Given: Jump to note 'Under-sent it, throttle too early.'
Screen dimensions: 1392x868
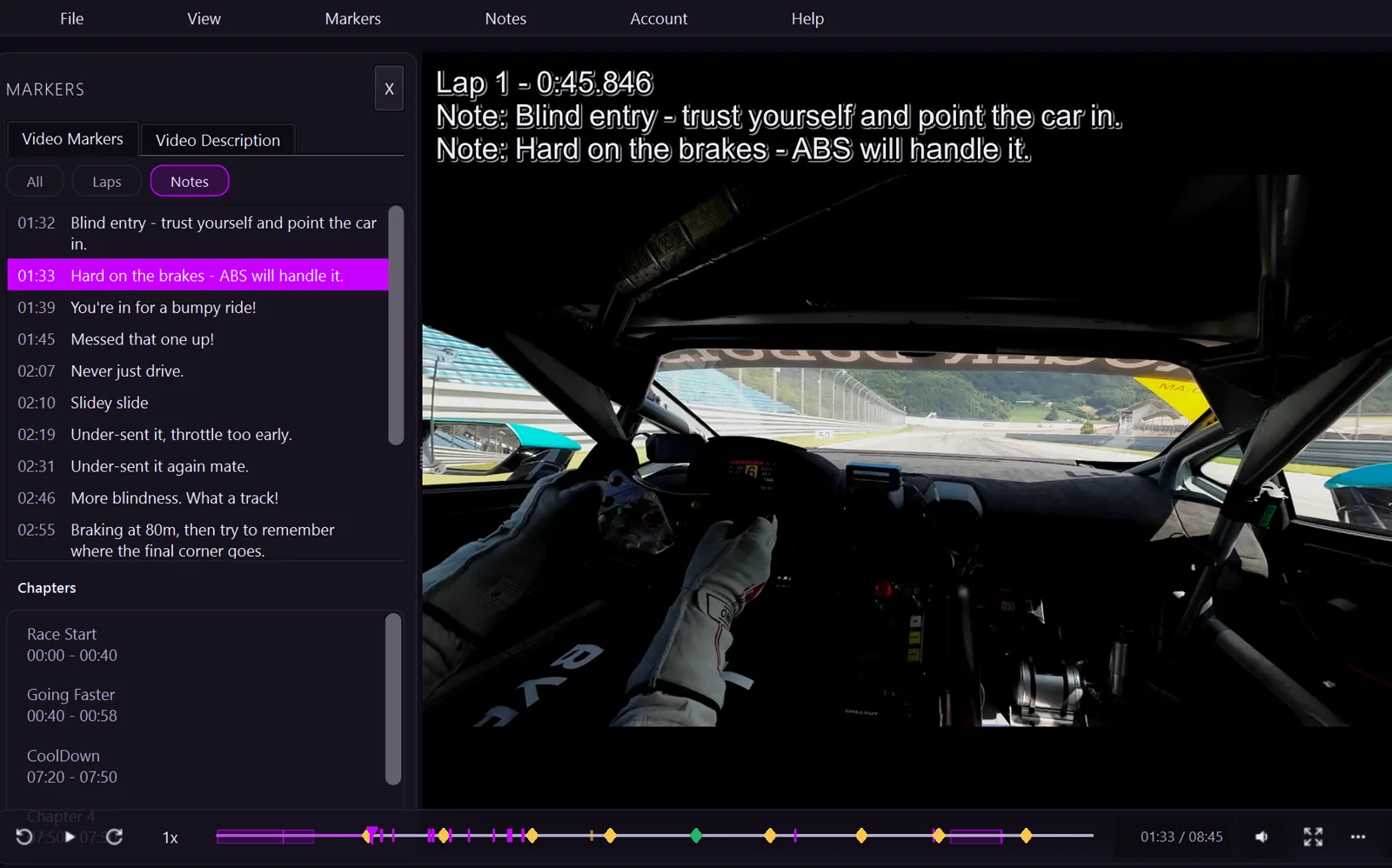Looking at the screenshot, I should pos(197,434).
